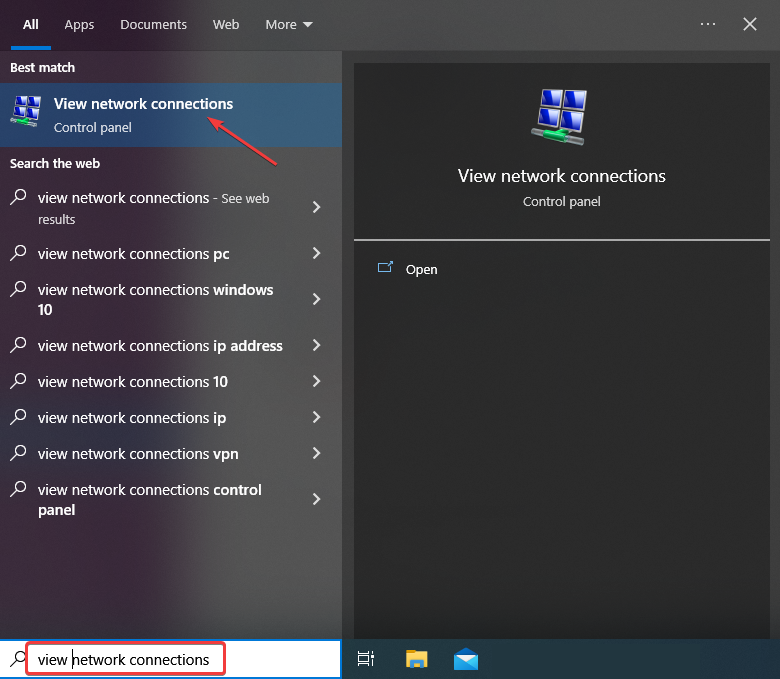Expand arrow for 'view network connections ip'
The image size is (780, 679).
(316, 417)
